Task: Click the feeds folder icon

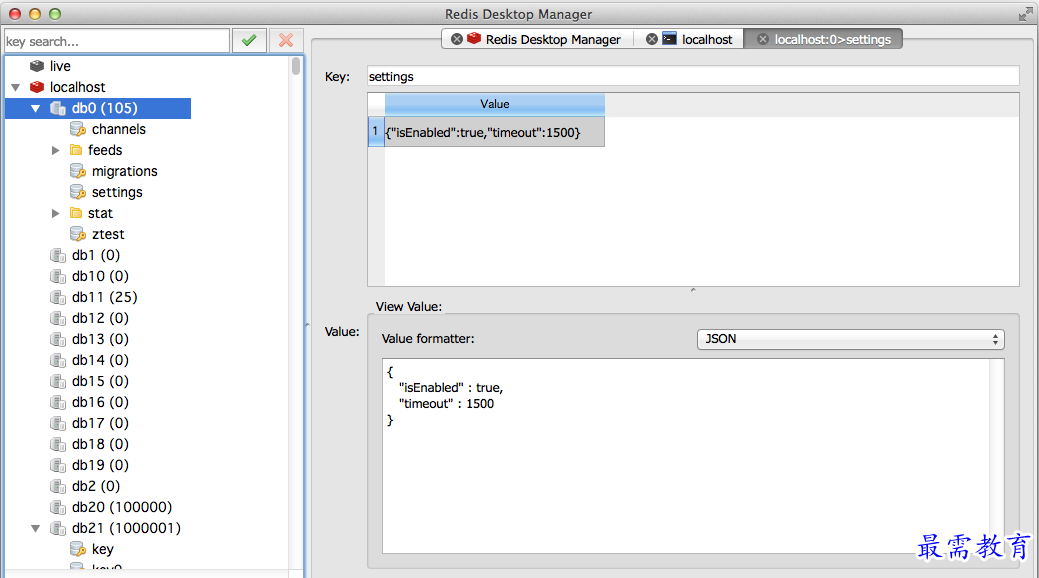Action: [x=76, y=150]
